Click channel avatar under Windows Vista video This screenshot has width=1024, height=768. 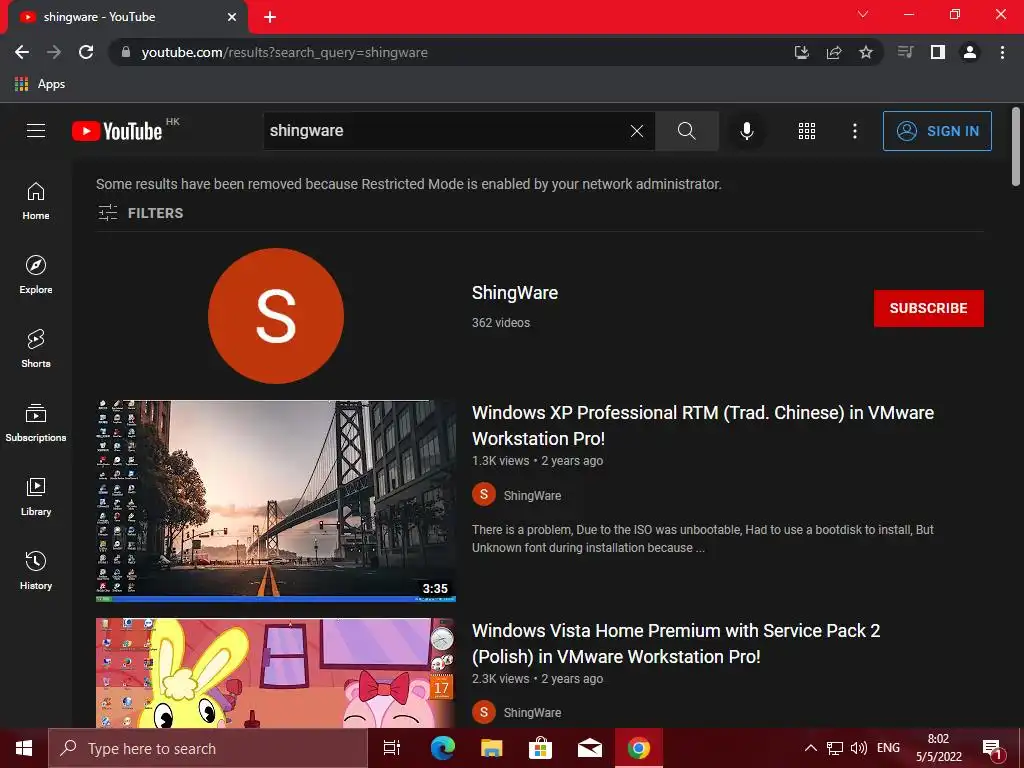(484, 712)
